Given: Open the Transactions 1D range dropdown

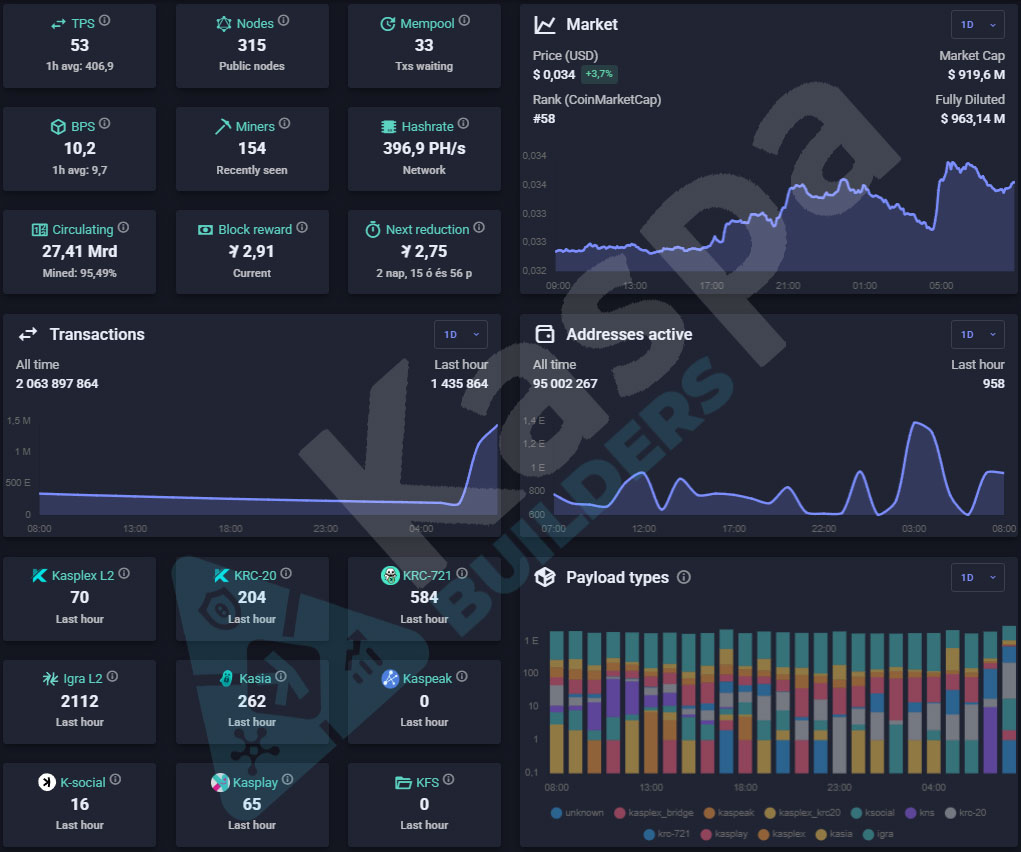Looking at the screenshot, I should [x=460, y=334].
